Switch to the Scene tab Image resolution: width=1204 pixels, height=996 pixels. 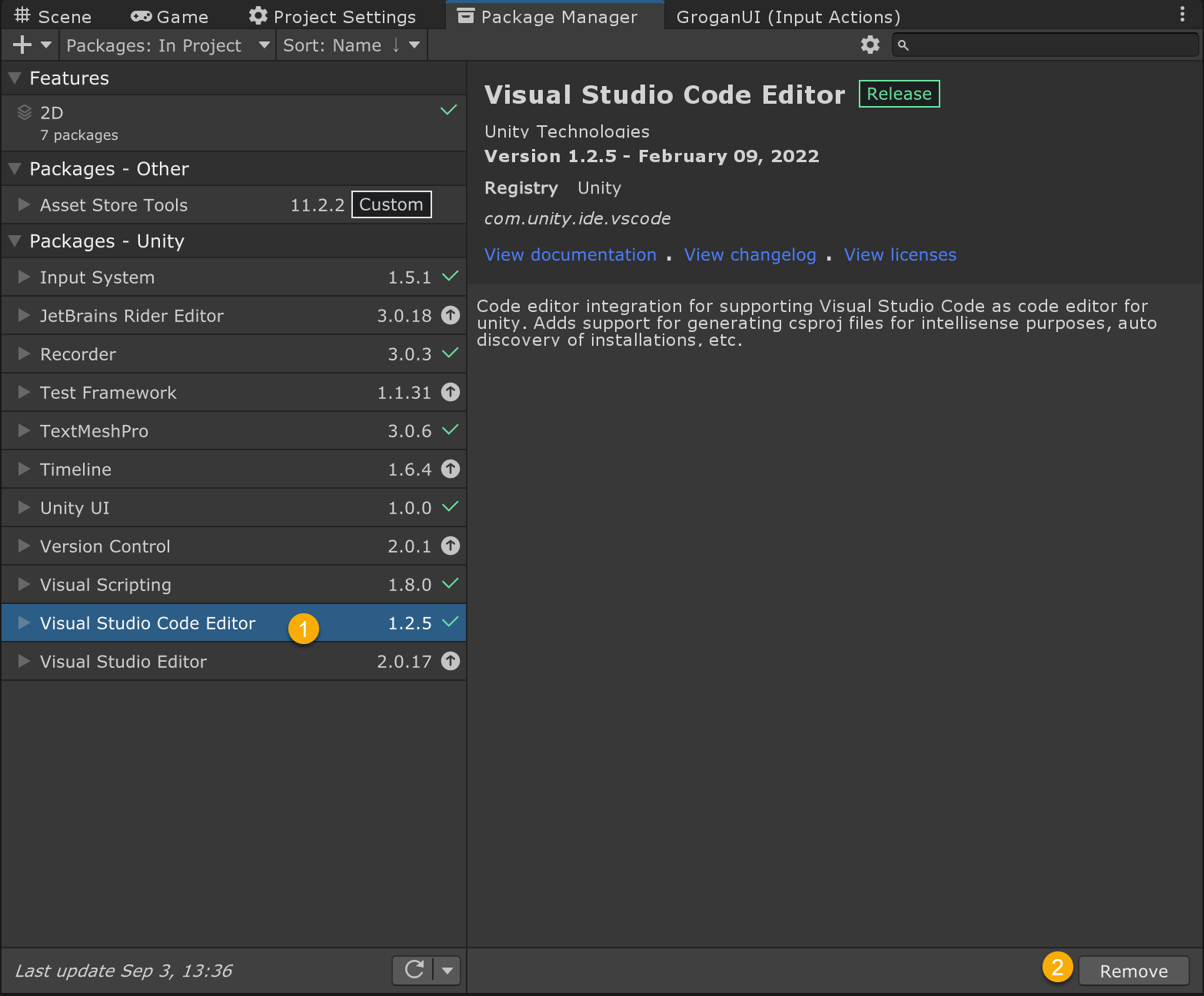tap(52, 16)
